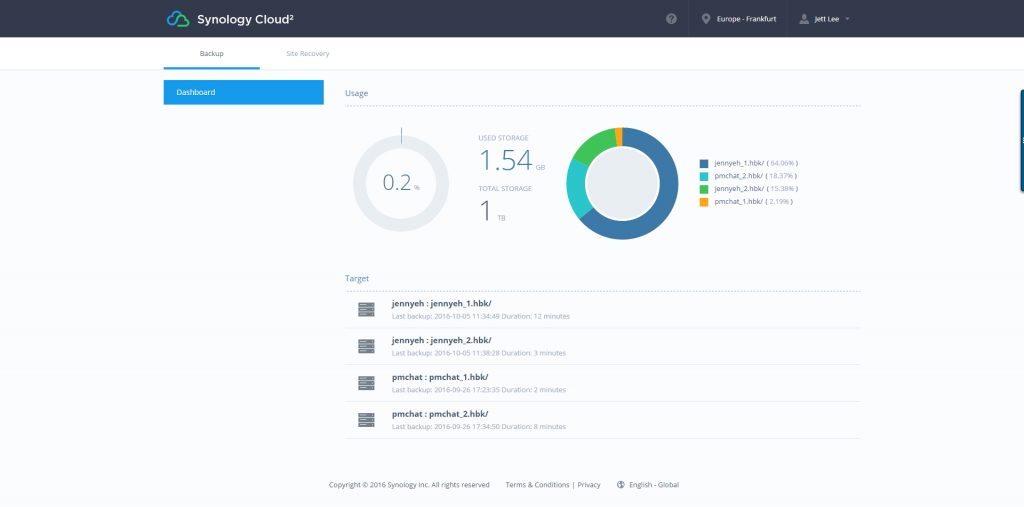Click the teal pmchat_2.hbk legend swatch

click(x=704, y=176)
